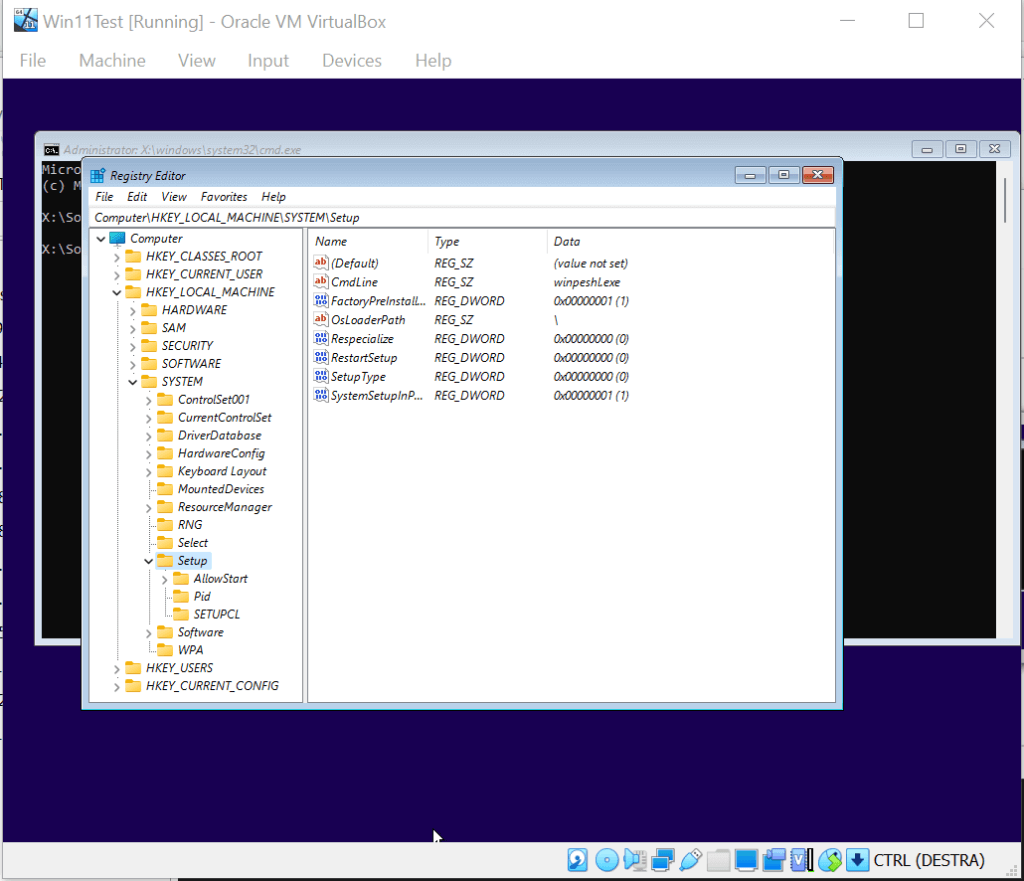
Task: Sort values by Type column header
Action: point(487,241)
